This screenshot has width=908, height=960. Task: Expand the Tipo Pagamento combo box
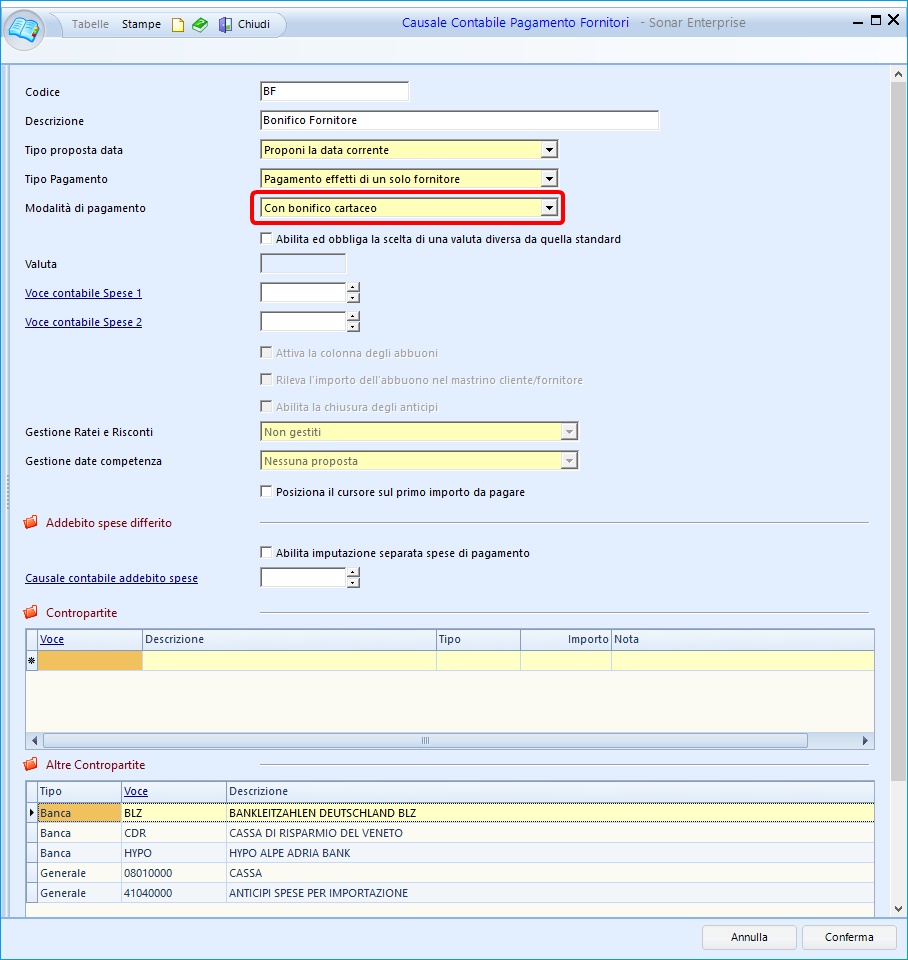(548, 179)
